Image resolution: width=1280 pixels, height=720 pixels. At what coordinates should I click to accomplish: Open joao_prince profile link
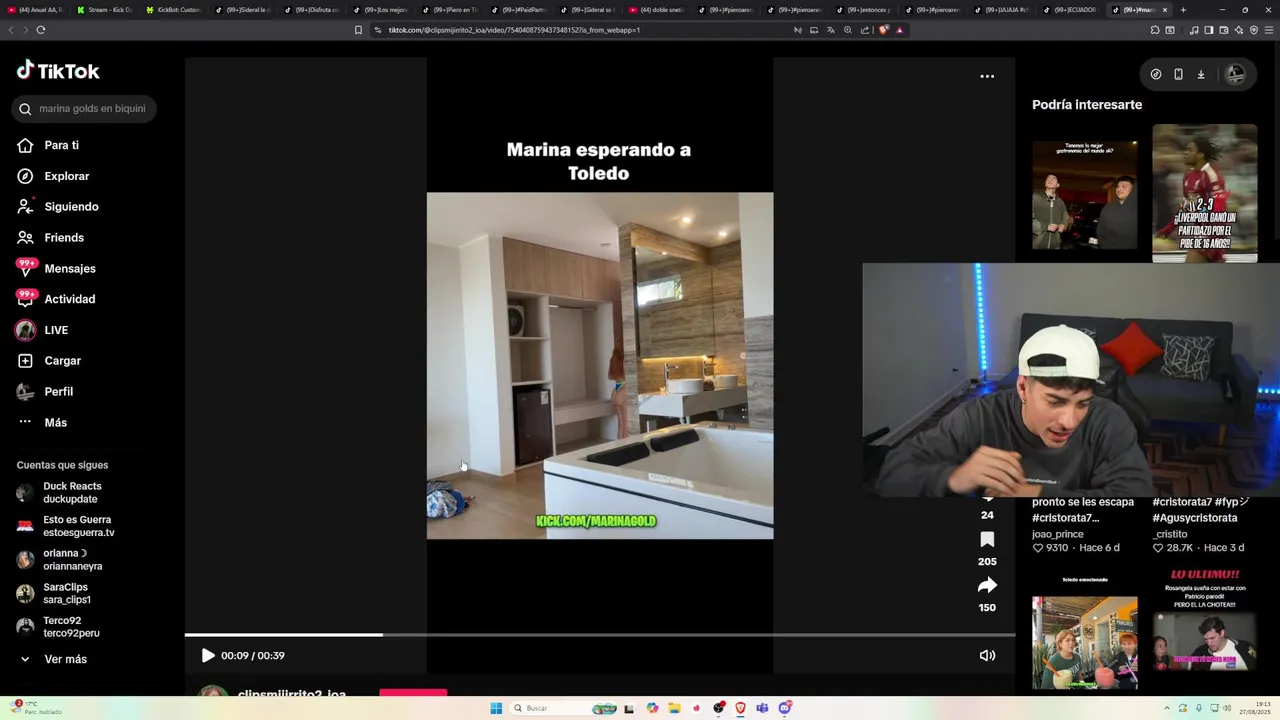point(1057,534)
